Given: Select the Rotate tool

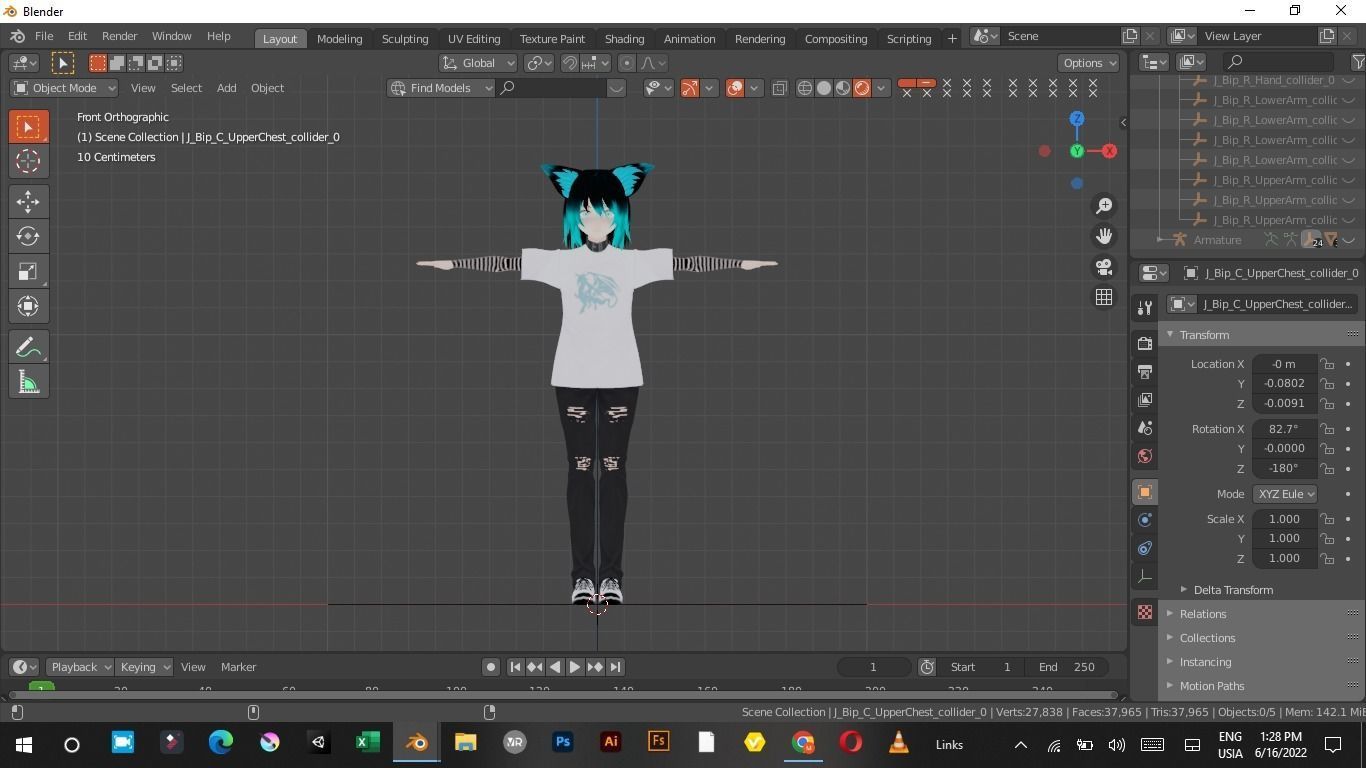Looking at the screenshot, I should 28,236.
